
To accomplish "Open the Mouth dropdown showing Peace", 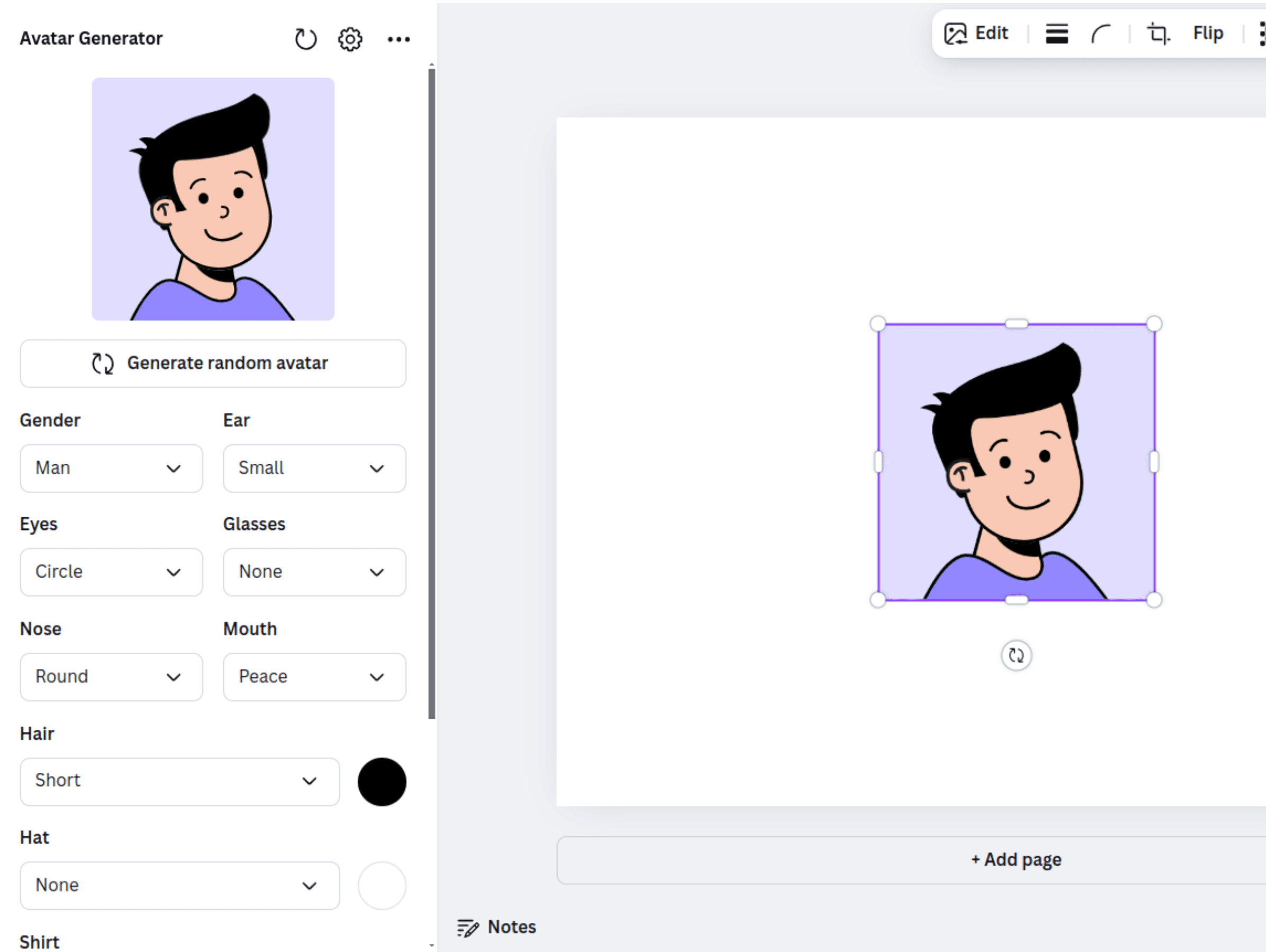I will tap(315, 676).
